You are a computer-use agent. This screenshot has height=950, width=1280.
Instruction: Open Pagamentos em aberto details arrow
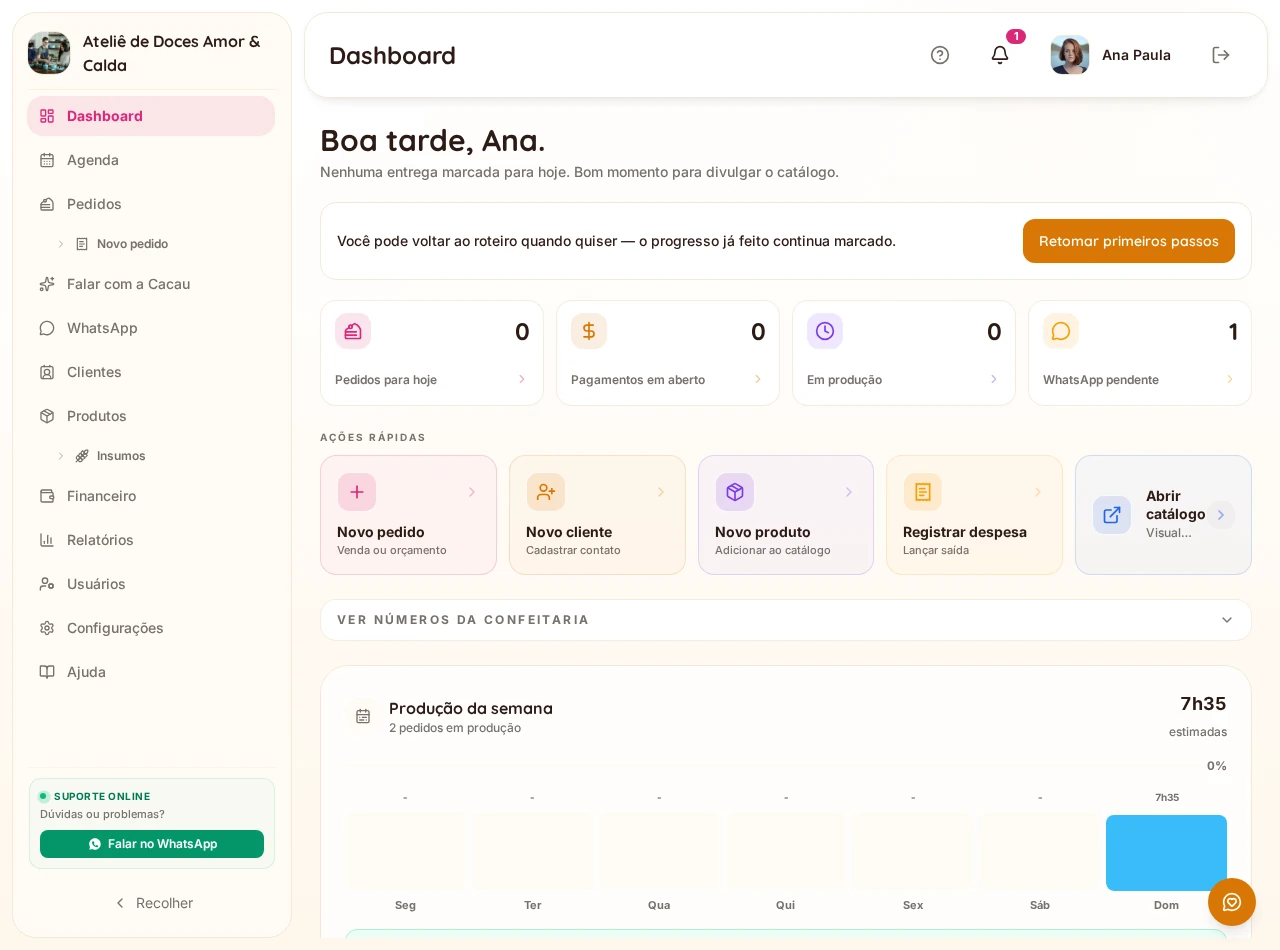758,379
